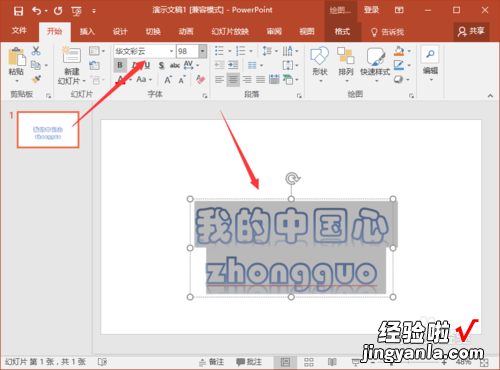
Task: Cut selection with the scissors icon
Action: click(36, 51)
